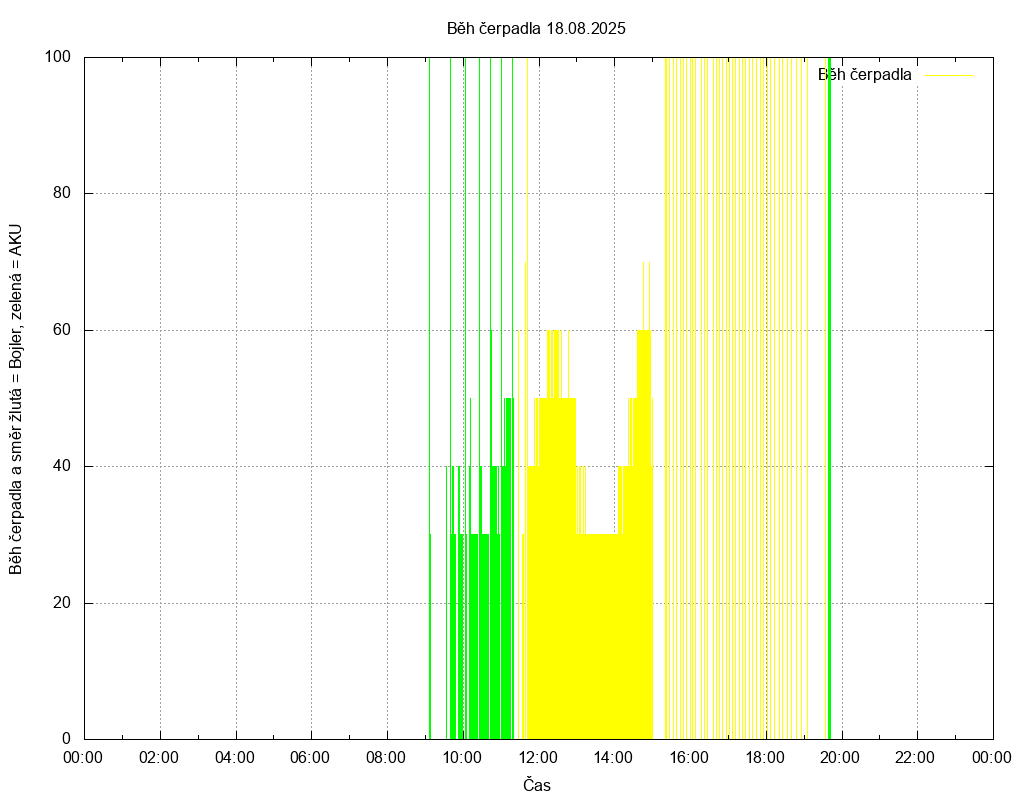Click the x-axis tick '18:00'
1024x800 pixels.
pyautogui.click(x=765, y=758)
